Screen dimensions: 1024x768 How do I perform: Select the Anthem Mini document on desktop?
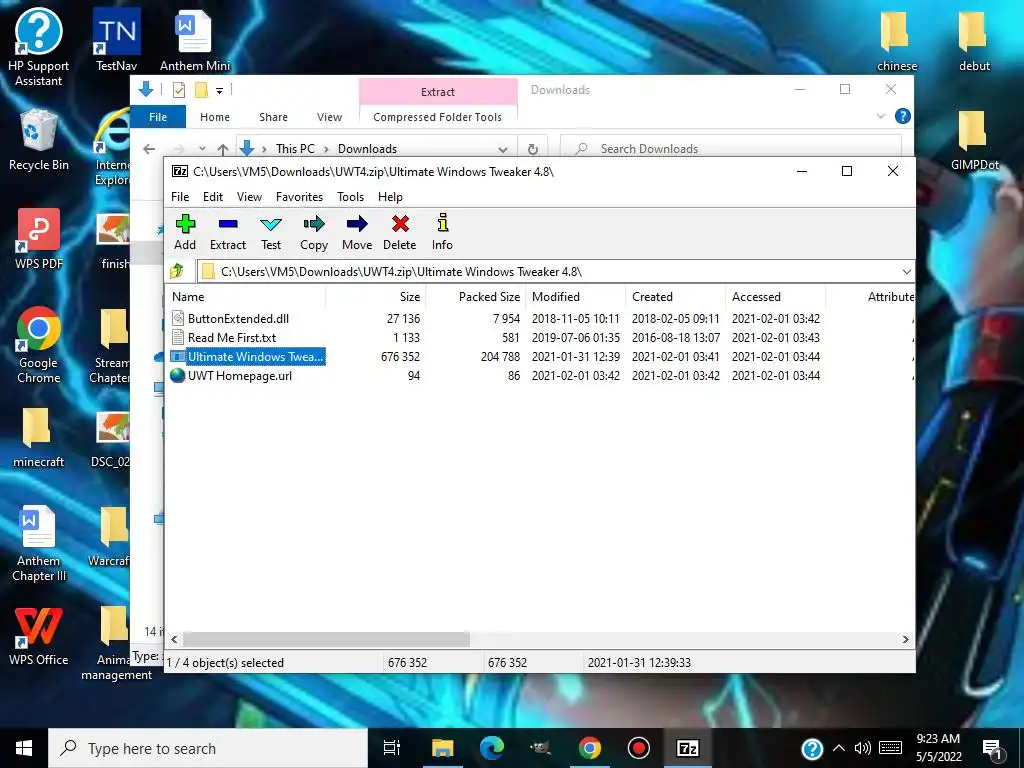coord(195,39)
